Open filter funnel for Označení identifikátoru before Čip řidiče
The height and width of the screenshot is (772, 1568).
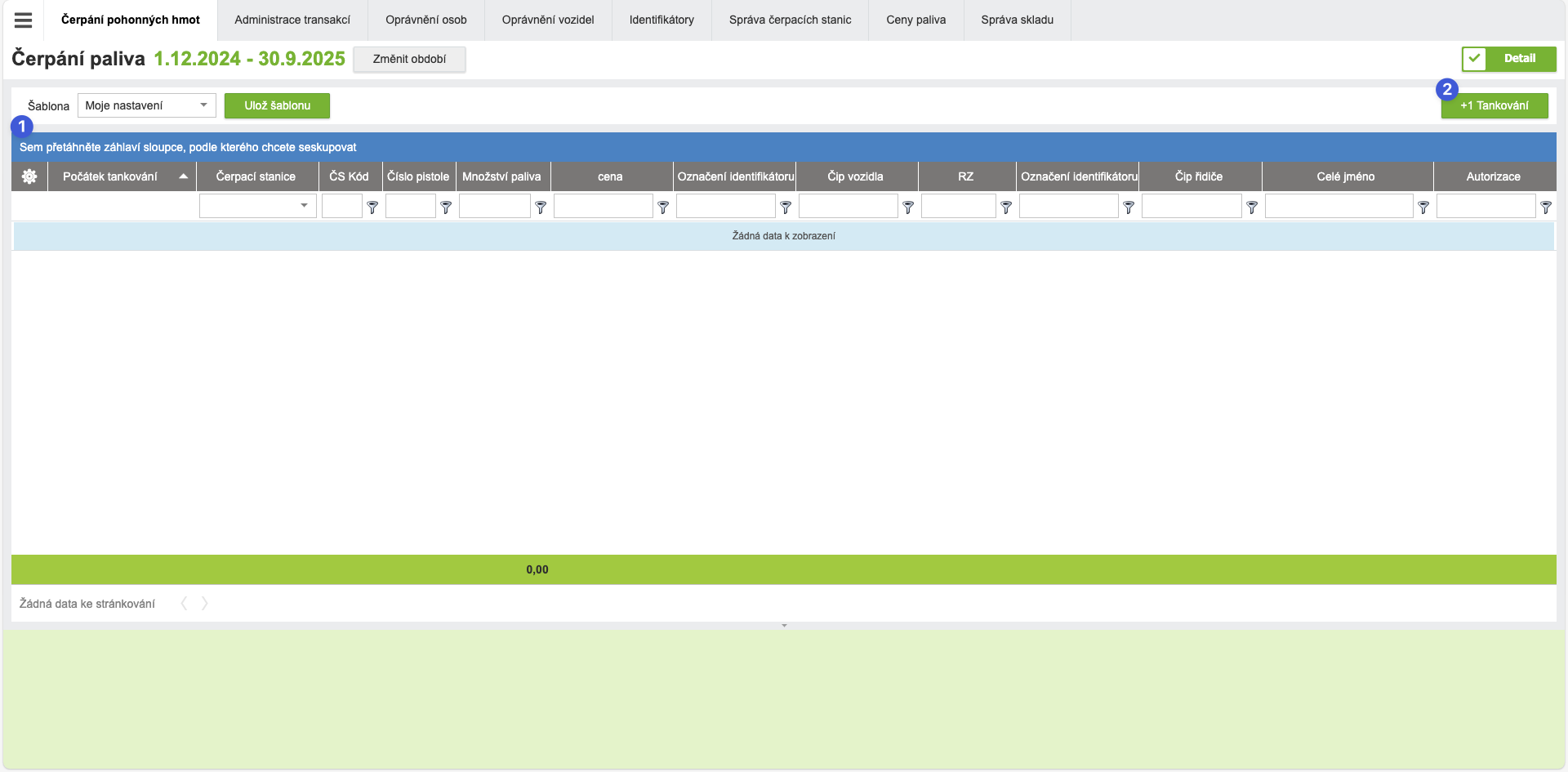tap(1129, 208)
